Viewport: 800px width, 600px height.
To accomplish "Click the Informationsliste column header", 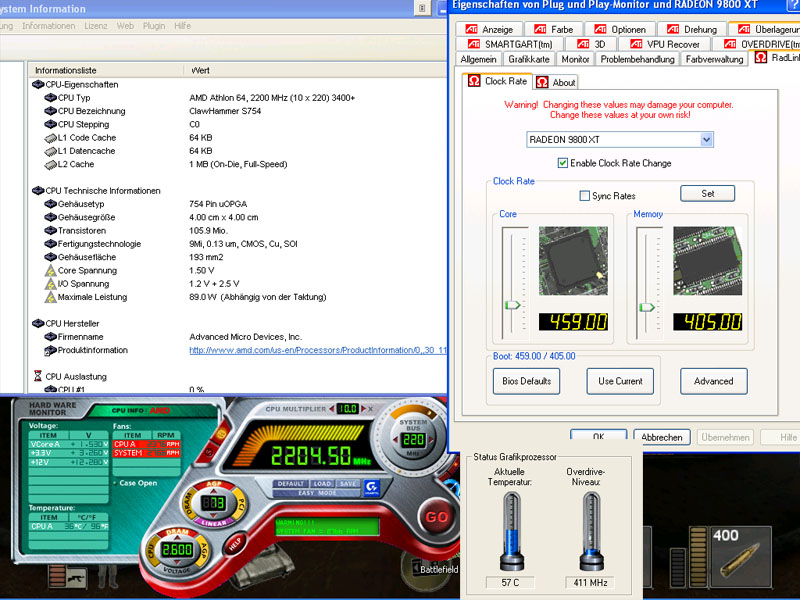I will pyautogui.click(x=106, y=70).
